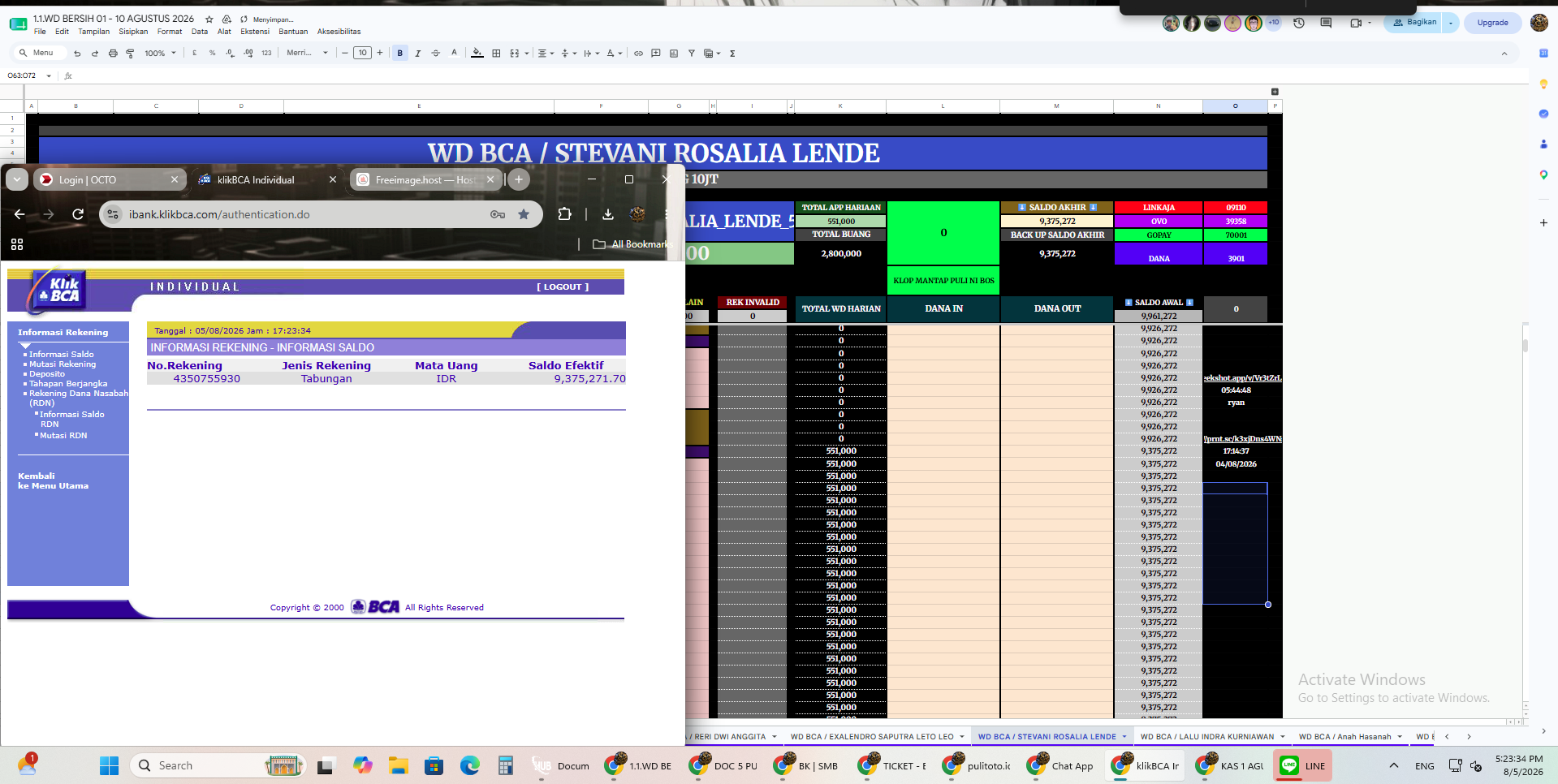1558x784 pixels.
Task: Switch to Freeimage.host browser tab
Action: 426,179
